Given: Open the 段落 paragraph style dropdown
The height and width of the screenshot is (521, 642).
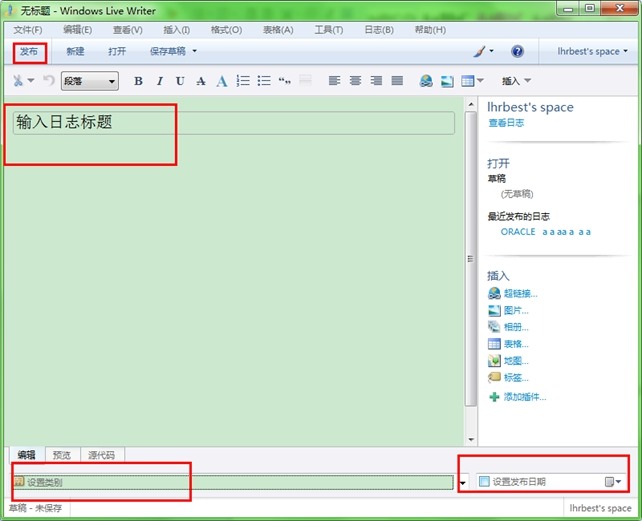Looking at the screenshot, I should (x=90, y=81).
